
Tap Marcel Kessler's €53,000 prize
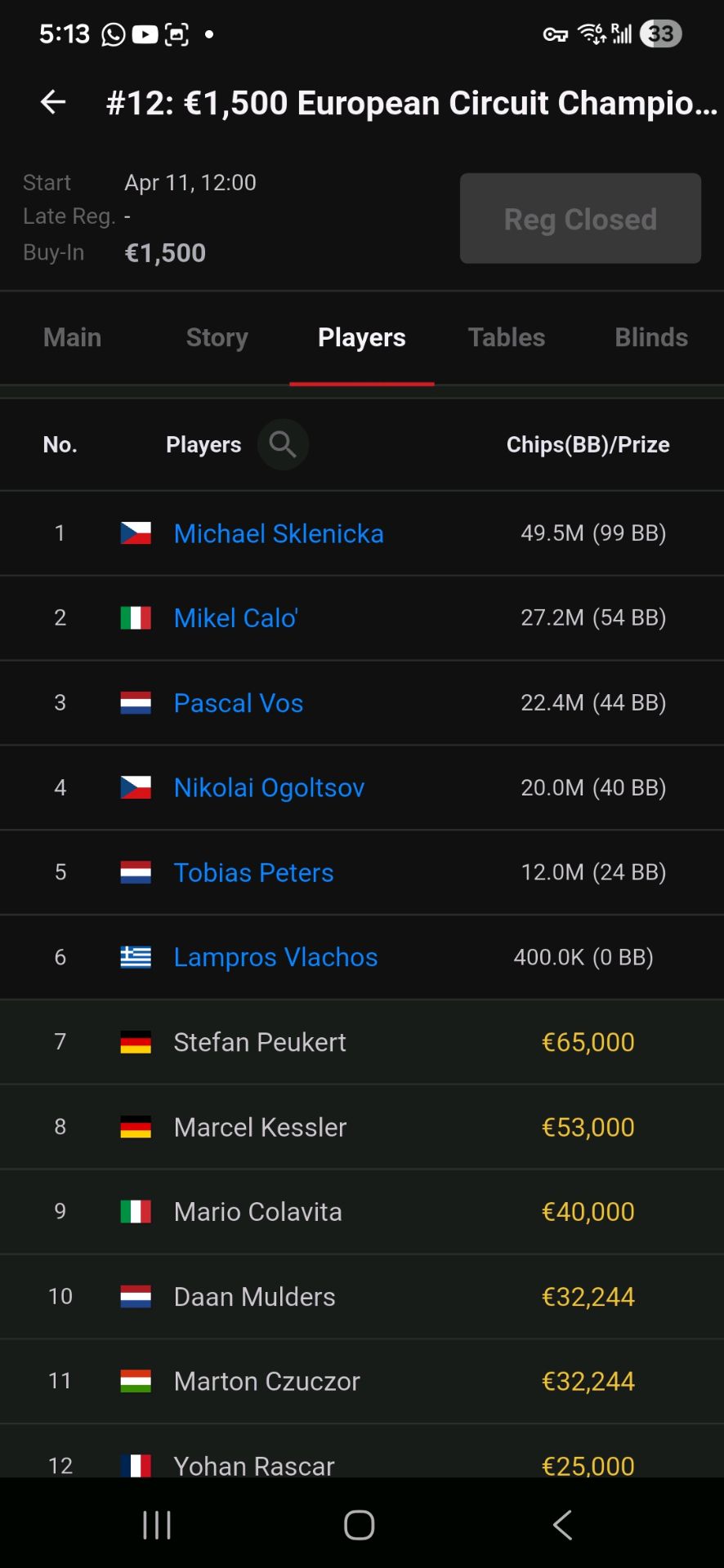click(x=588, y=1127)
